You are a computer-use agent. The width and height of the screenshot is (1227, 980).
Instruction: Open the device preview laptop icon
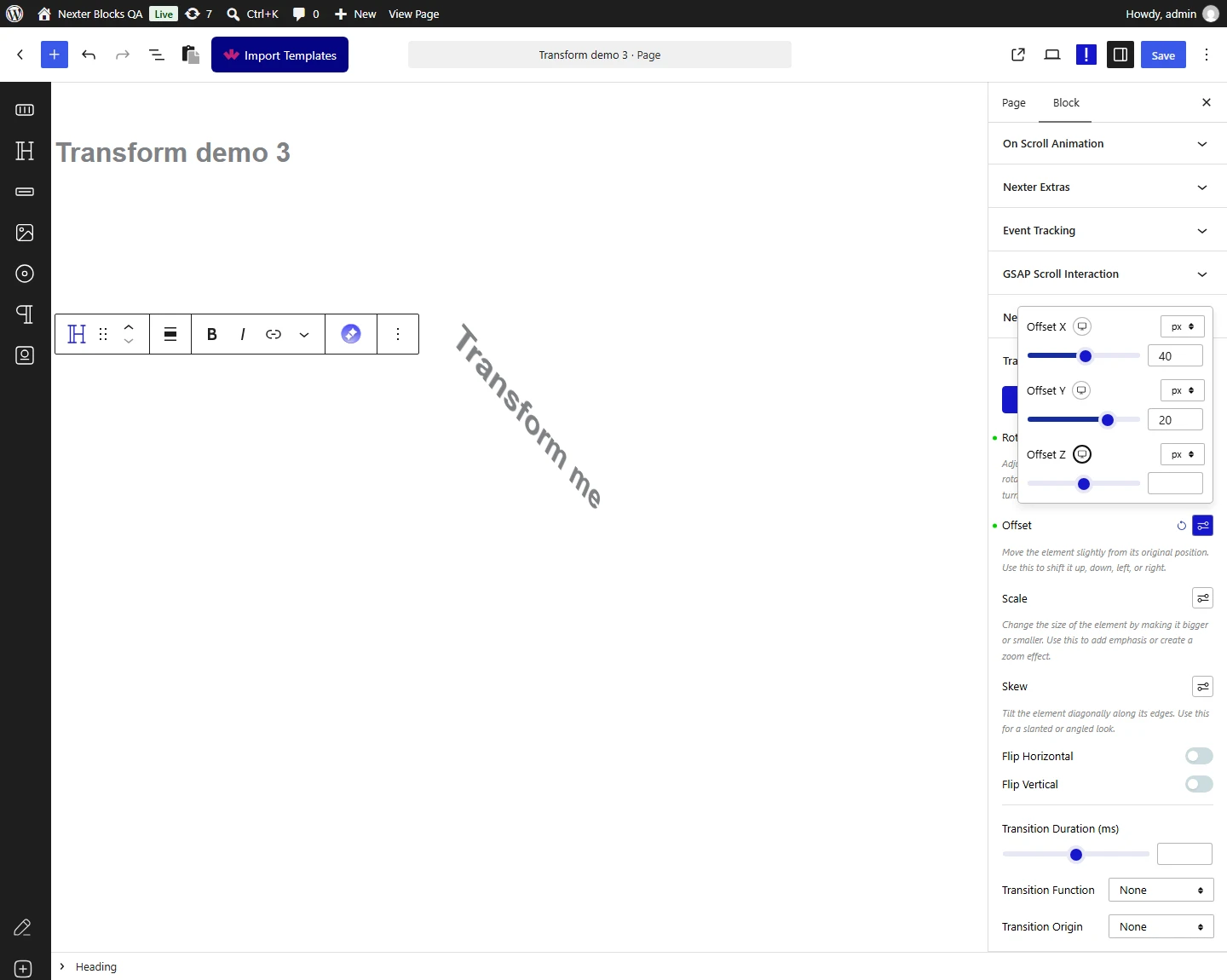click(1052, 55)
